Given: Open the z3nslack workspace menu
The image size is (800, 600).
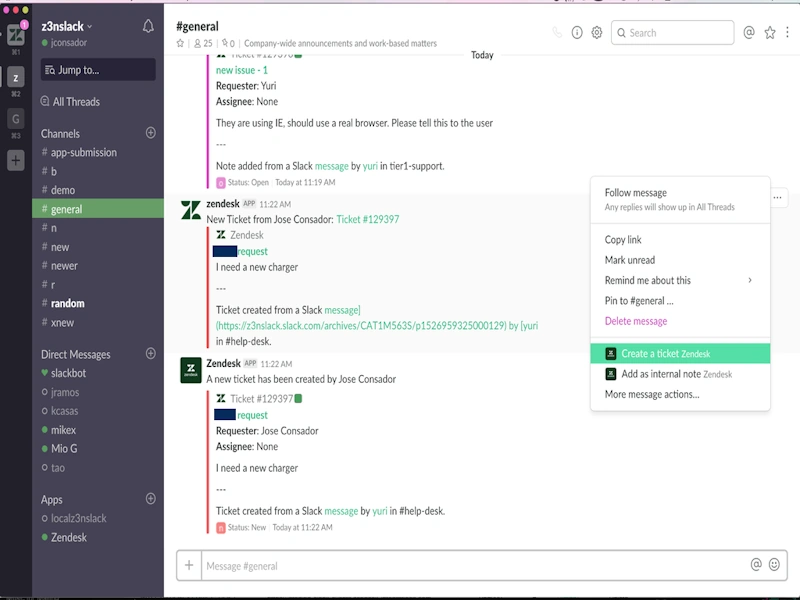Looking at the screenshot, I should [x=67, y=26].
